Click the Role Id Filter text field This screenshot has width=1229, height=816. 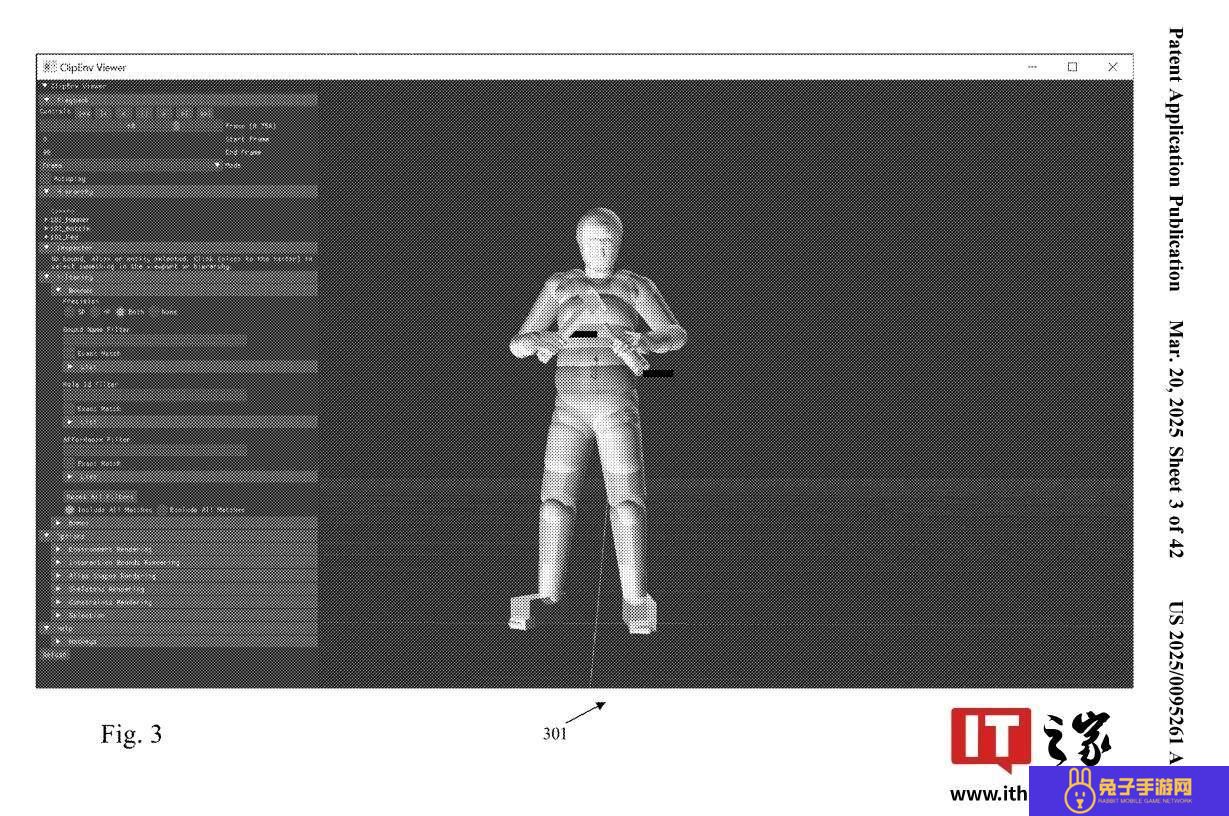pyautogui.click(x=155, y=395)
